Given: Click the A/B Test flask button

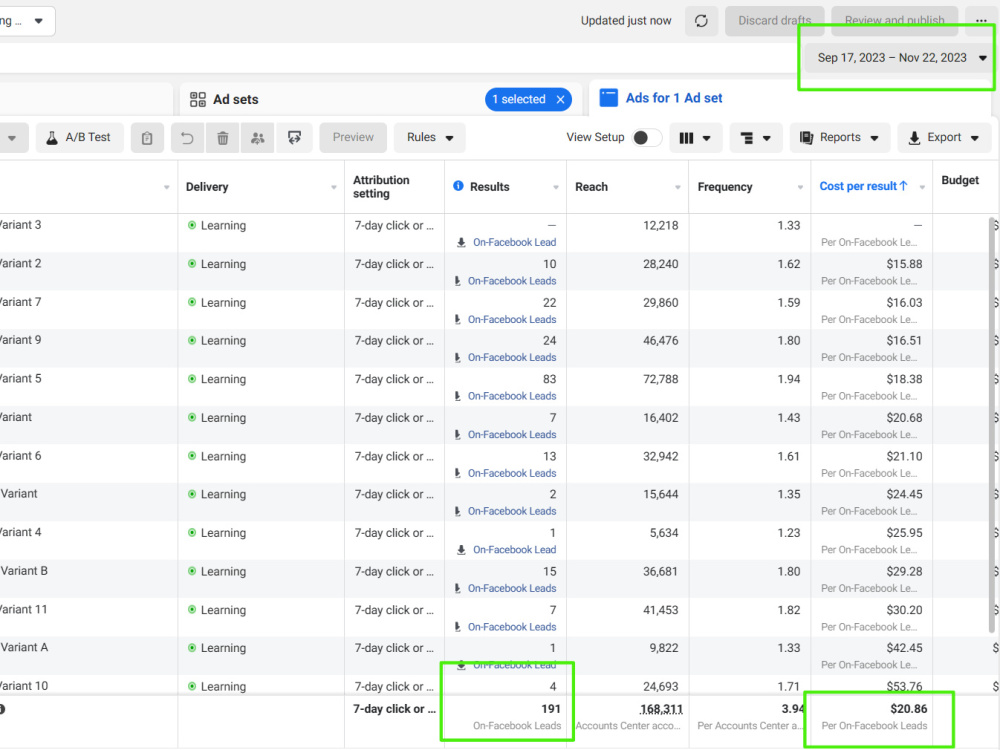Looking at the screenshot, I should click(x=79, y=138).
